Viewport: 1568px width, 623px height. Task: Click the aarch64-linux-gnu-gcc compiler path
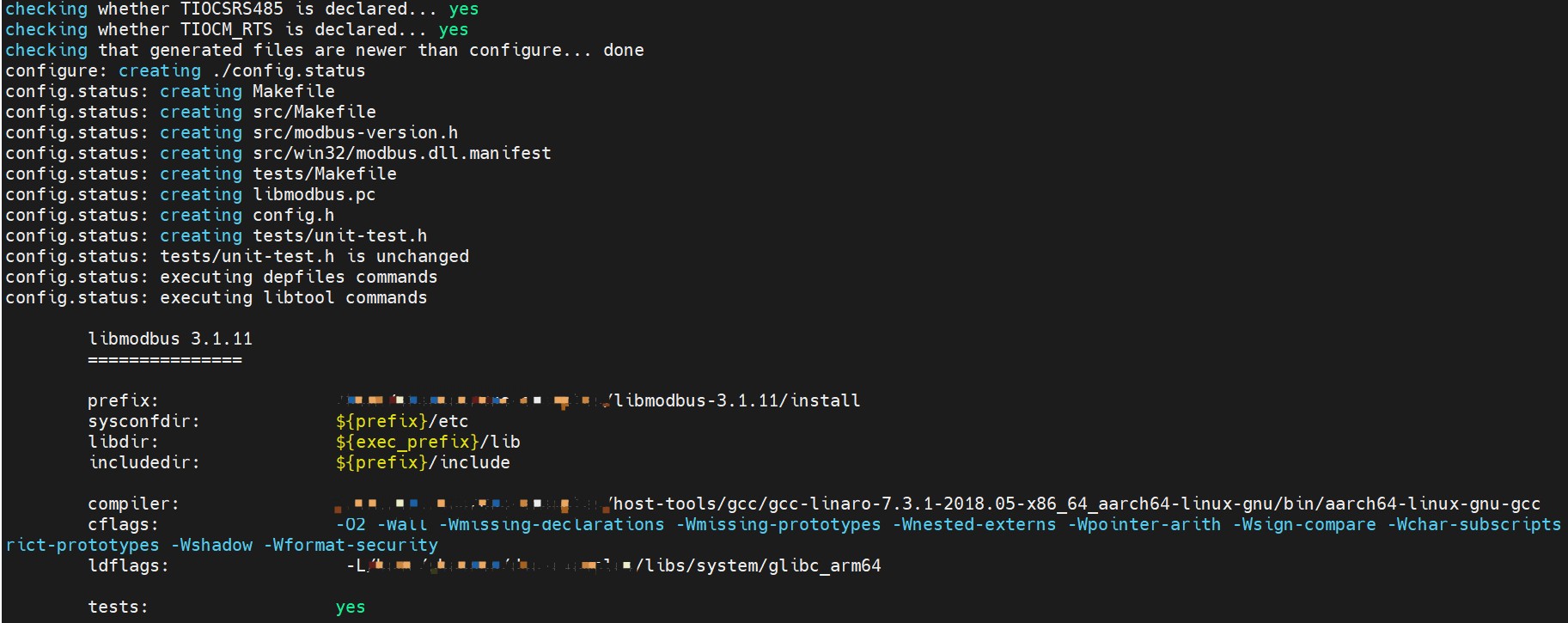coord(1075,504)
